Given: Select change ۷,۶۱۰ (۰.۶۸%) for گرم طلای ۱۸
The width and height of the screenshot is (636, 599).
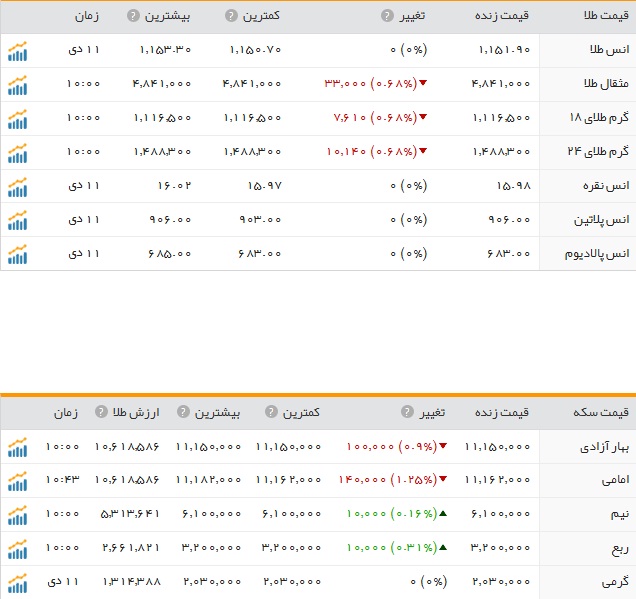Looking at the screenshot, I should (380, 118).
